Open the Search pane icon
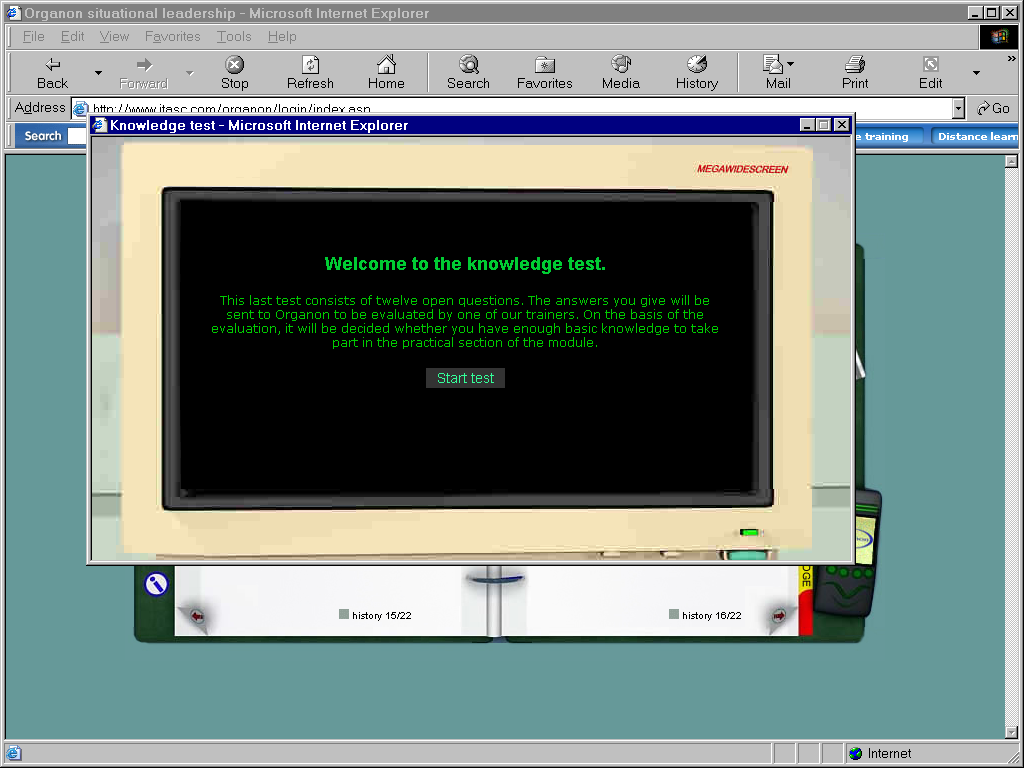Image resolution: width=1024 pixels, height=768 pixels. 468,73
